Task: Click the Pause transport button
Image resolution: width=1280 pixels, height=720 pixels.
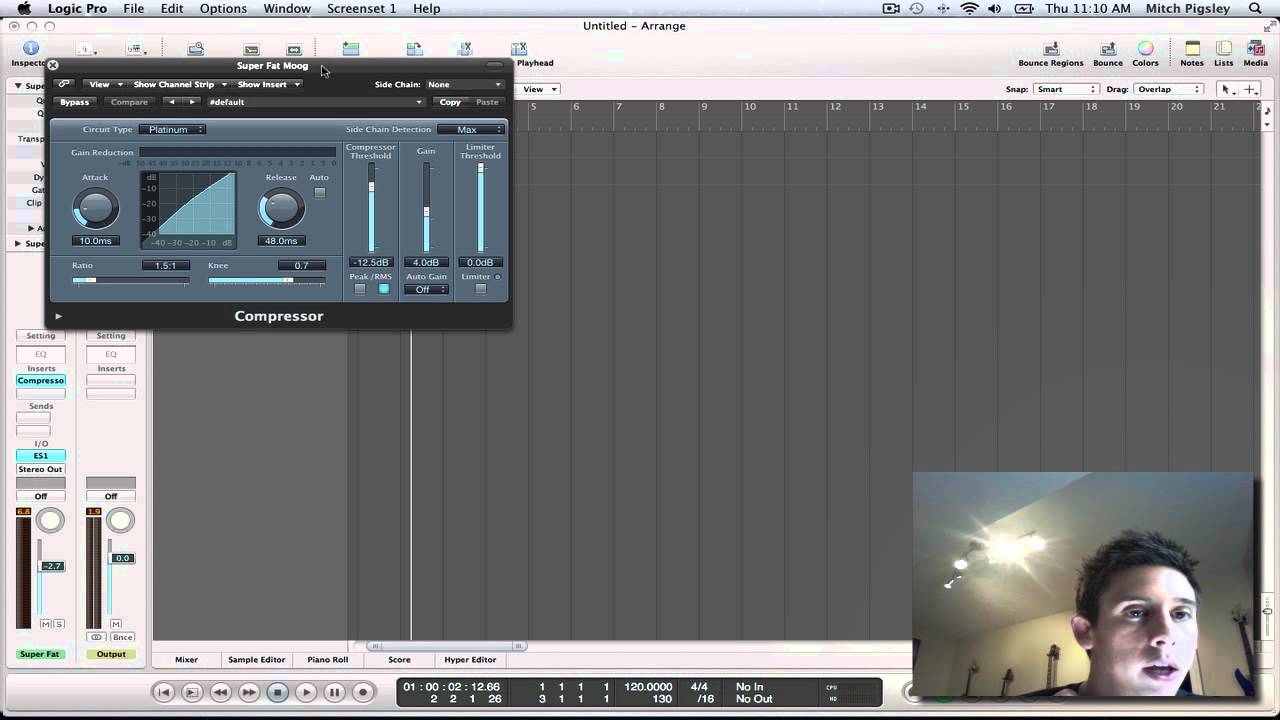Action: click(x=335, y=691)
